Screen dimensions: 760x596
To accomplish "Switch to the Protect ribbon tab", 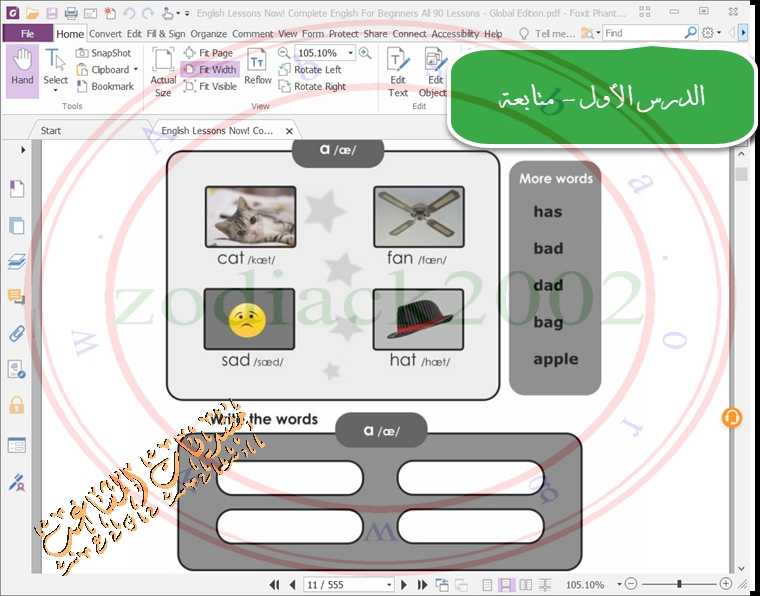I will pos(344,33).
